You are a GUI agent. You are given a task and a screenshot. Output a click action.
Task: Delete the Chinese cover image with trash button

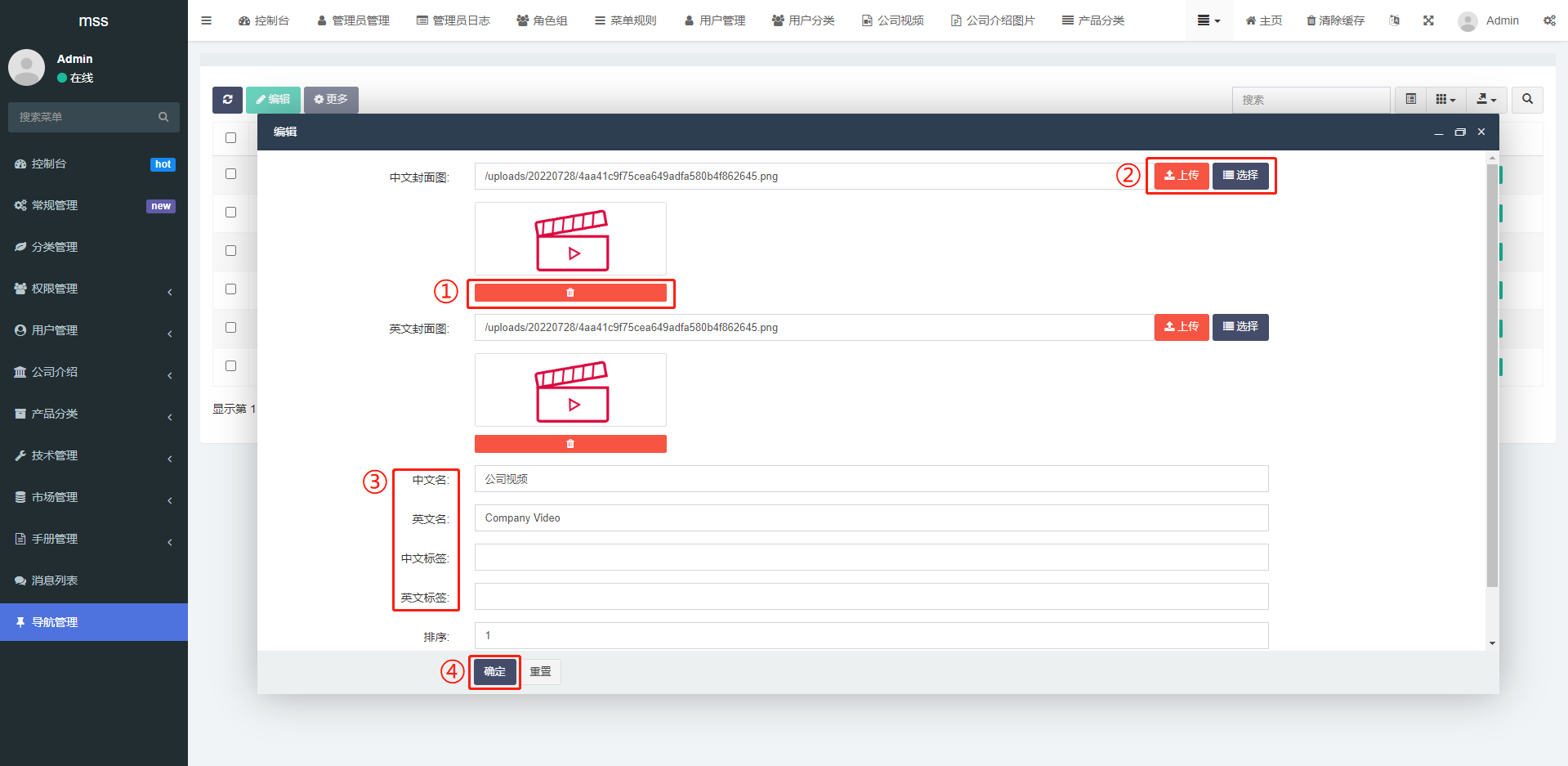[x=570, y=293]
